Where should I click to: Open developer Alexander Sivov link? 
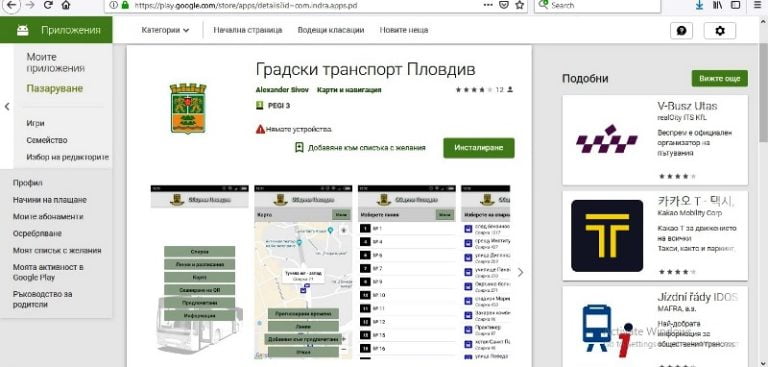tap(282, 90)
